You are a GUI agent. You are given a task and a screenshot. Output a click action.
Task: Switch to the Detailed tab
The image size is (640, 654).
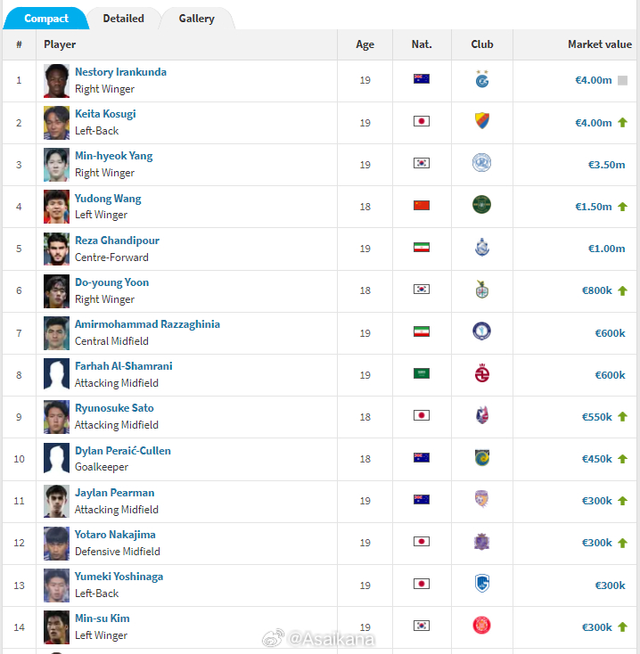coord(123,18)
